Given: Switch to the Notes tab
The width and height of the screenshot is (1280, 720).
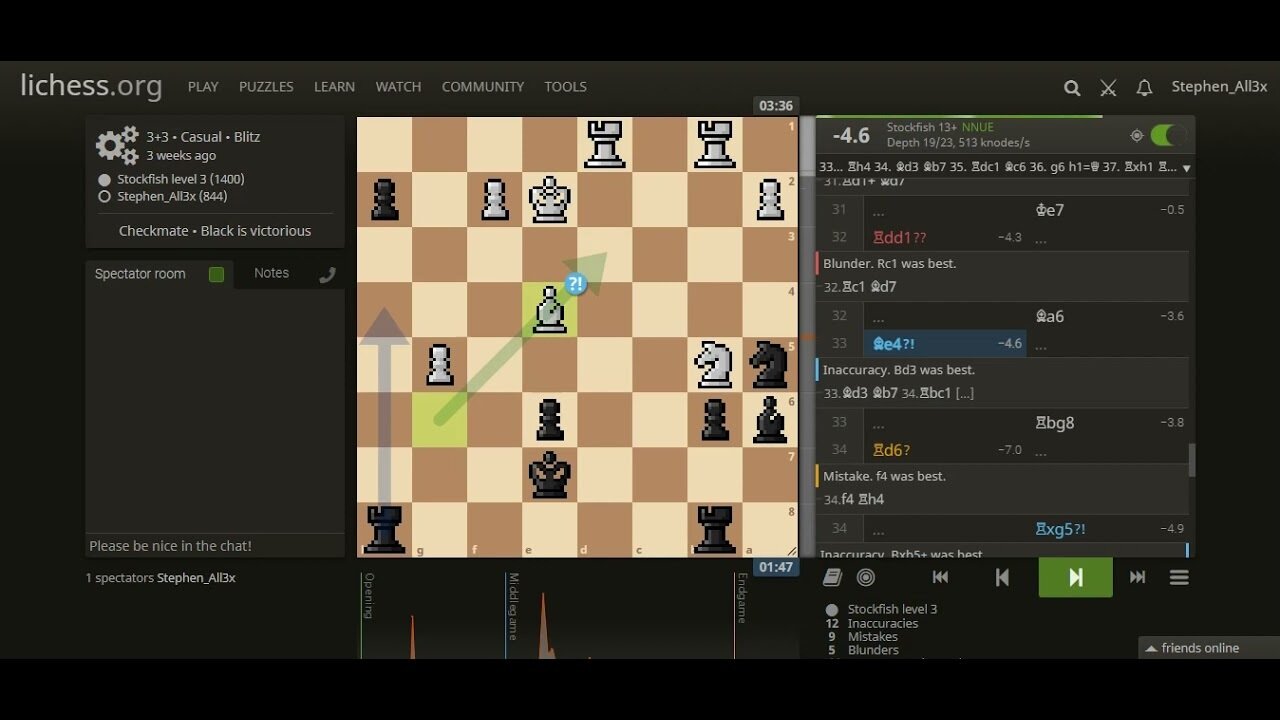Looking at the screenshot, I should 271,273.
